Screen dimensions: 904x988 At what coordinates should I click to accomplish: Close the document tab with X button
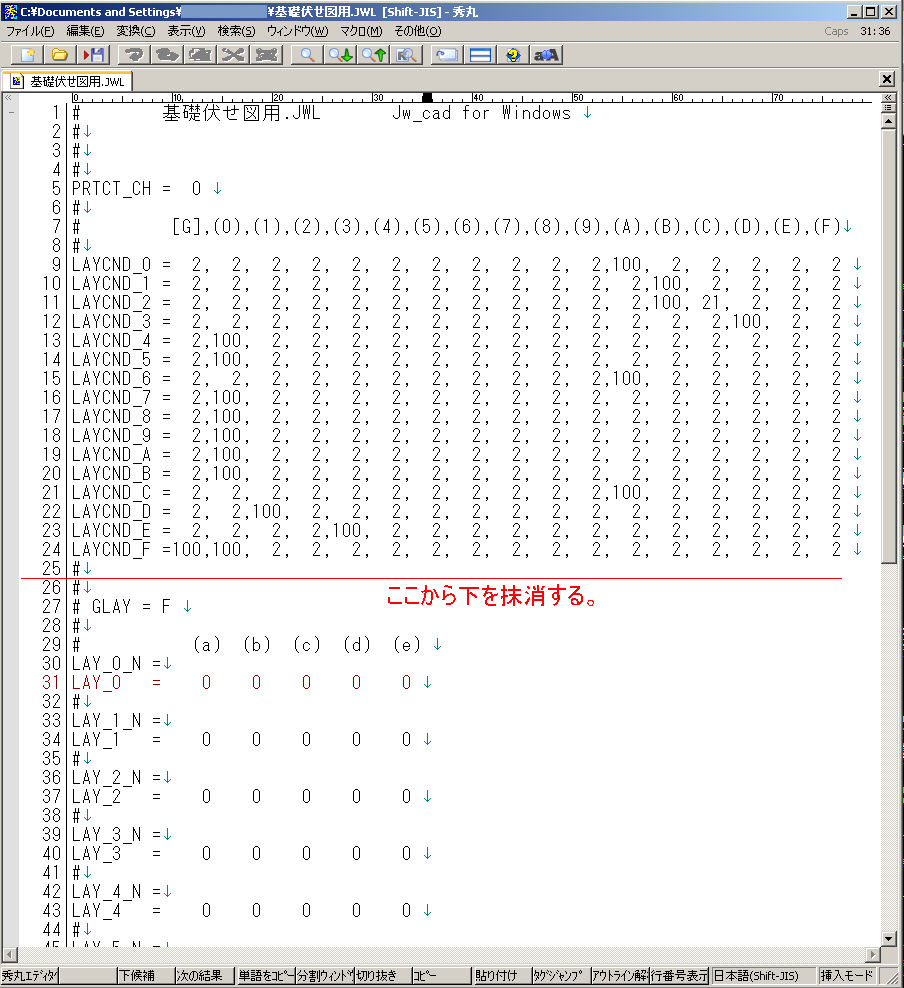[887, 79]
